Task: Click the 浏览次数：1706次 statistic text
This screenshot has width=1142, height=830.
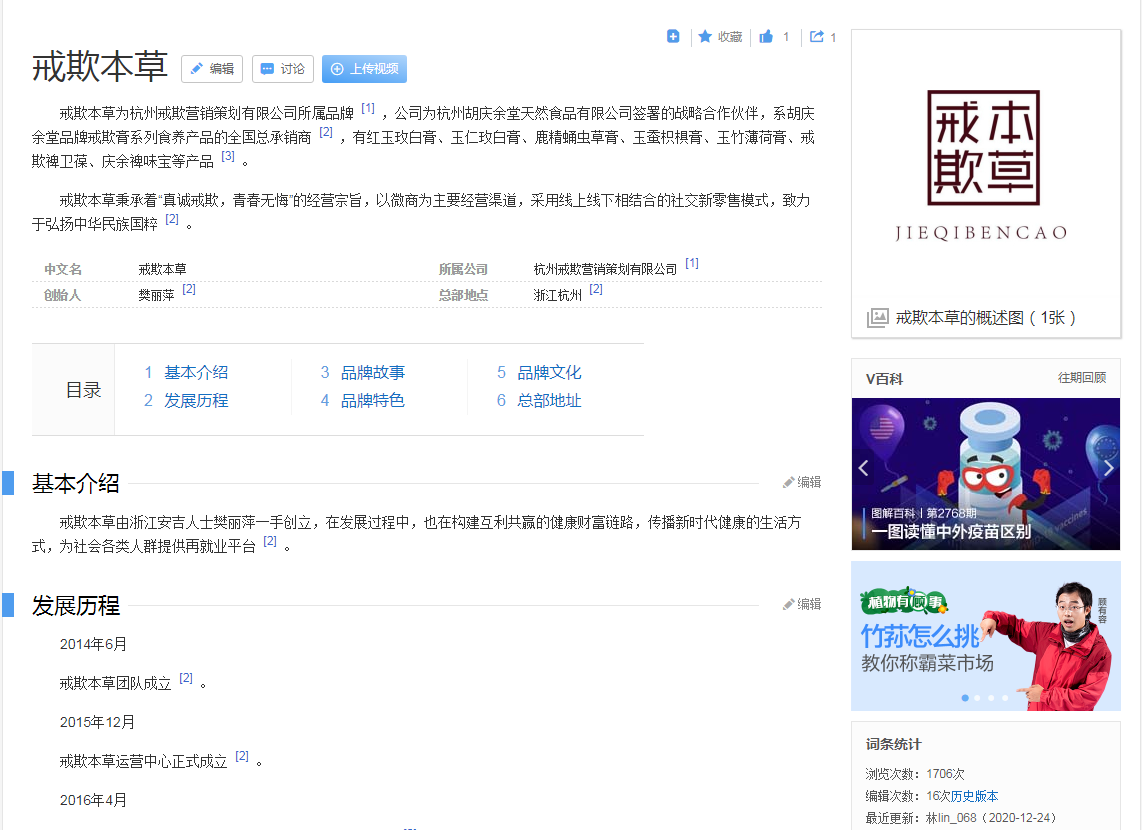Action: click(x=915, y=774)
